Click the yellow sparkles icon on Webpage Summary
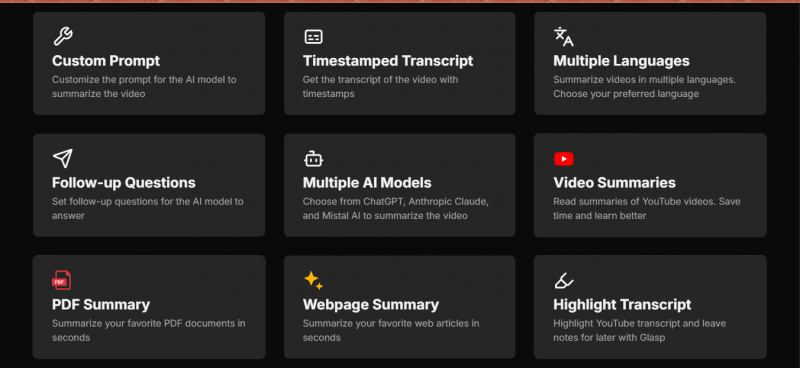This screenshot has height=368, width=800. pyautogui.click(x=313, y=281)
